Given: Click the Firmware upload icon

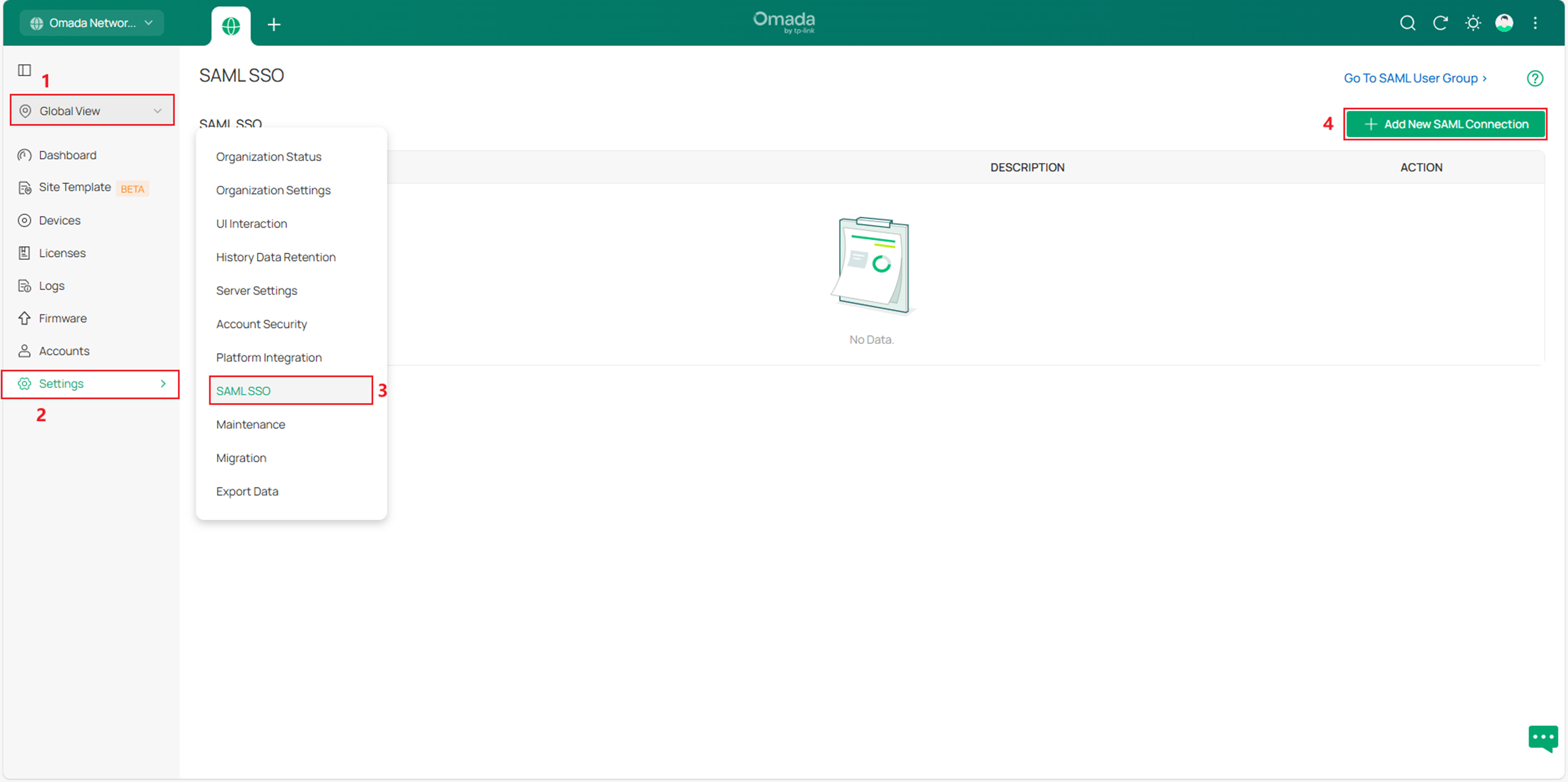Looking at the screenshot, I should point(25,318).
